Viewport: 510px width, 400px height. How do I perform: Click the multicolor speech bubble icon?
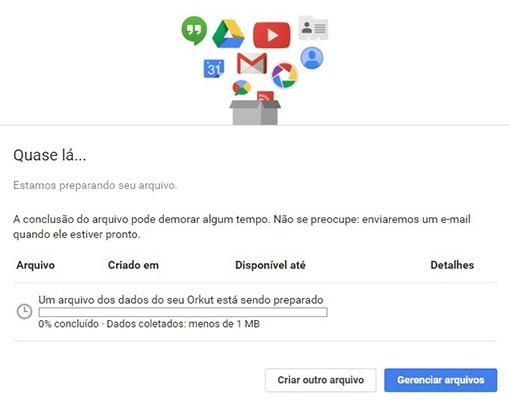tap(242, 88)
